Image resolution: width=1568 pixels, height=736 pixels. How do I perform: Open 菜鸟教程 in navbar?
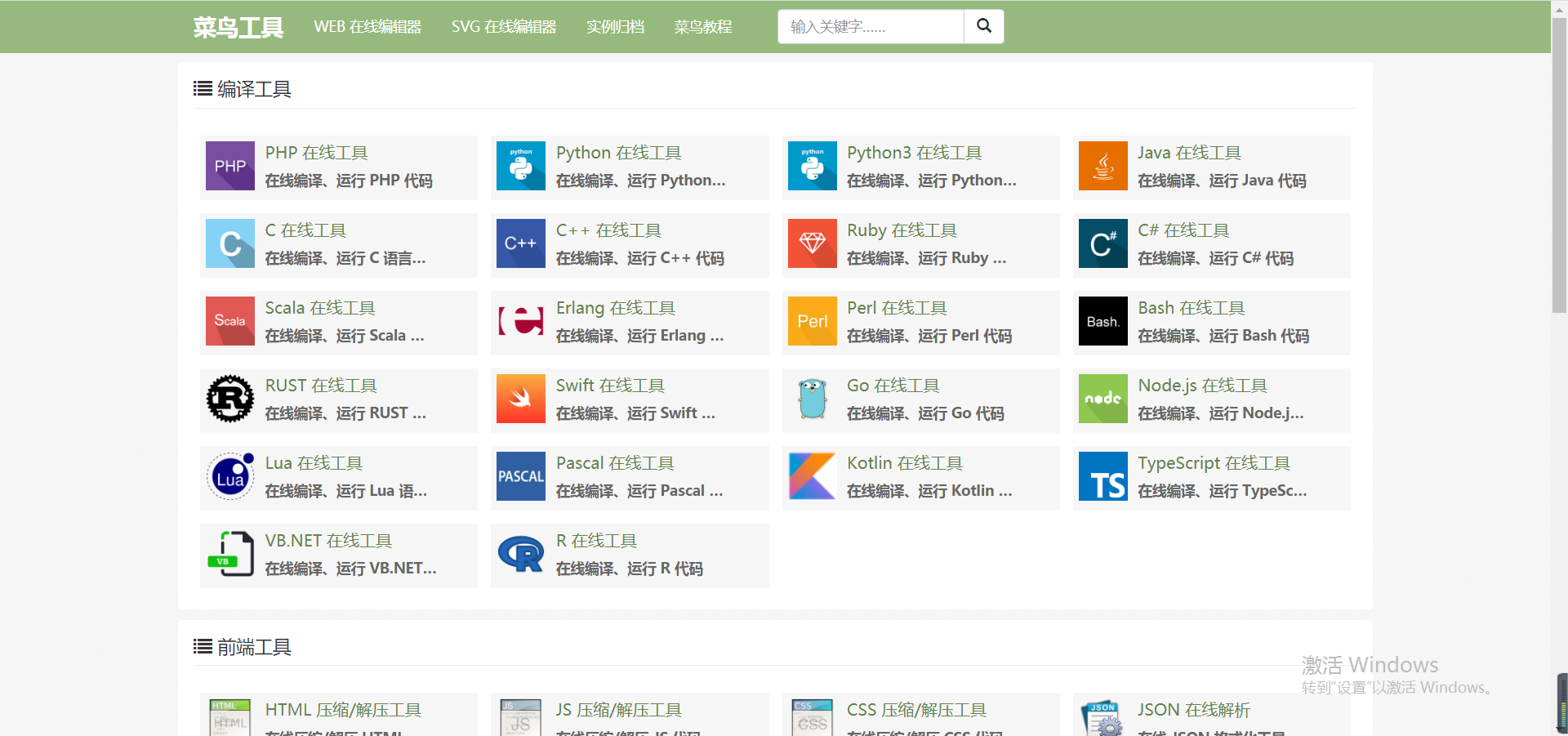tap(703, 27)
